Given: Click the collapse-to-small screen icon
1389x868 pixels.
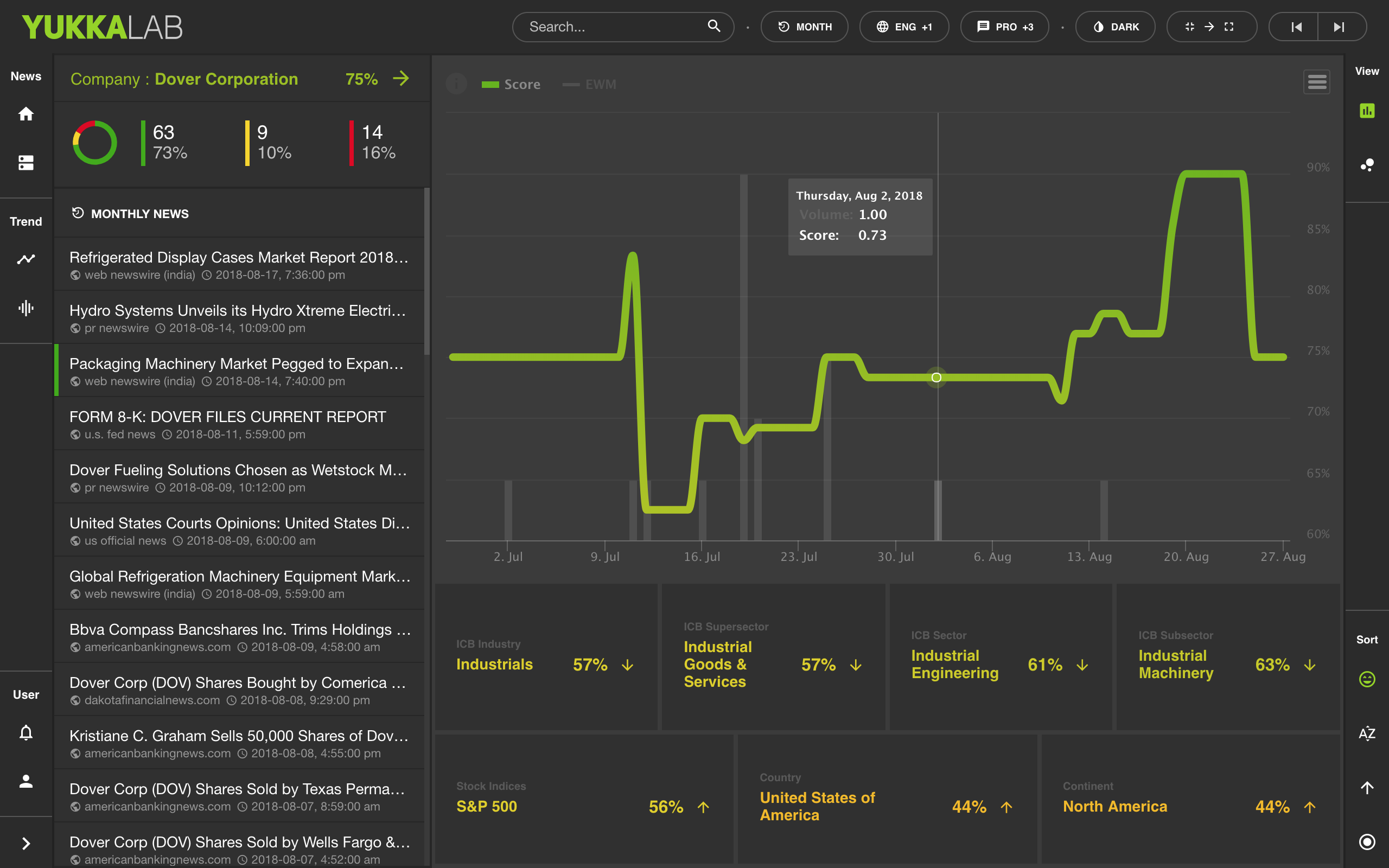Looking at the screenshot, I should 1189,27.
